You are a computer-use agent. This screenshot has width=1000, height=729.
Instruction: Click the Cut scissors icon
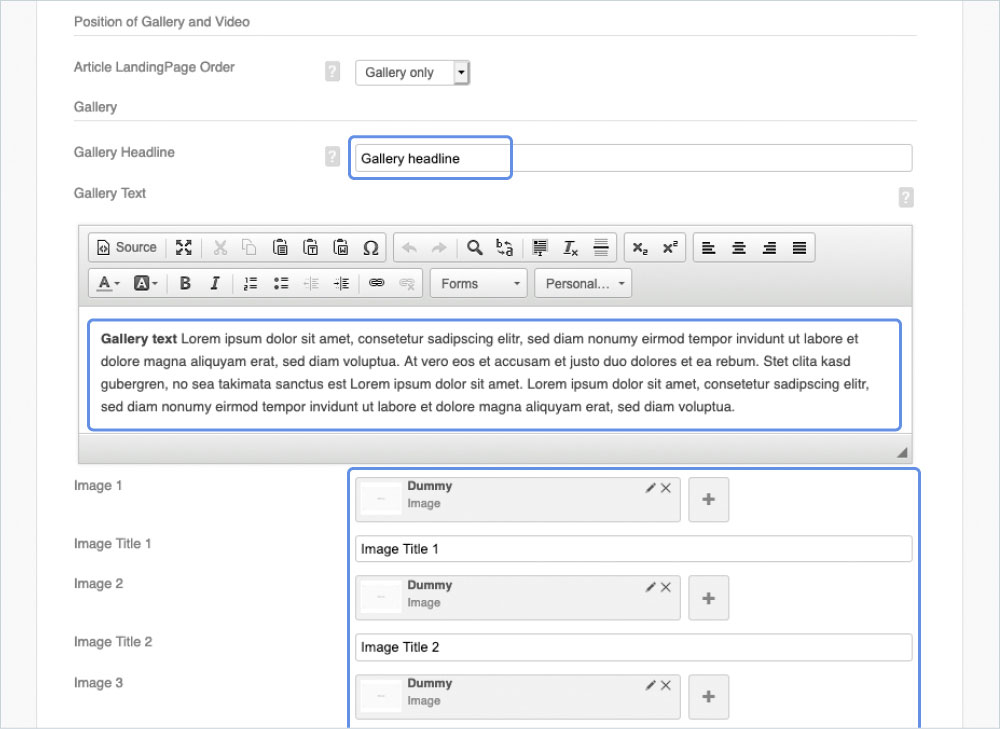[x=220, y=247]
